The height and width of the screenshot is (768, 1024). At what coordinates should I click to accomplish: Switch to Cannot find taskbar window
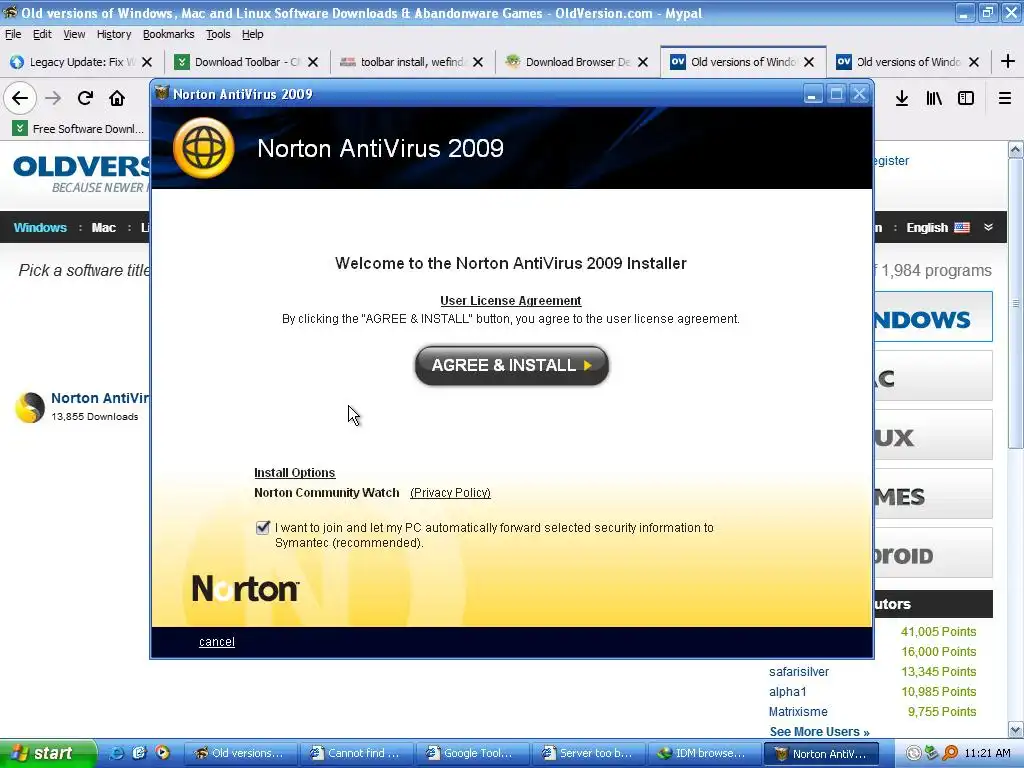pyautogui.click(x=356, y=753)
